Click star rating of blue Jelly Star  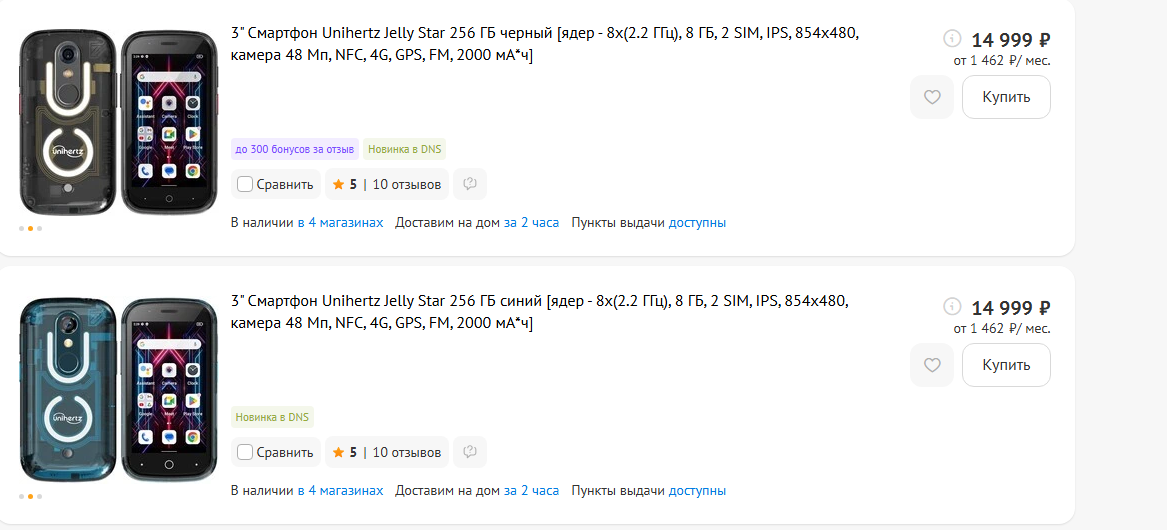point(387,452)
